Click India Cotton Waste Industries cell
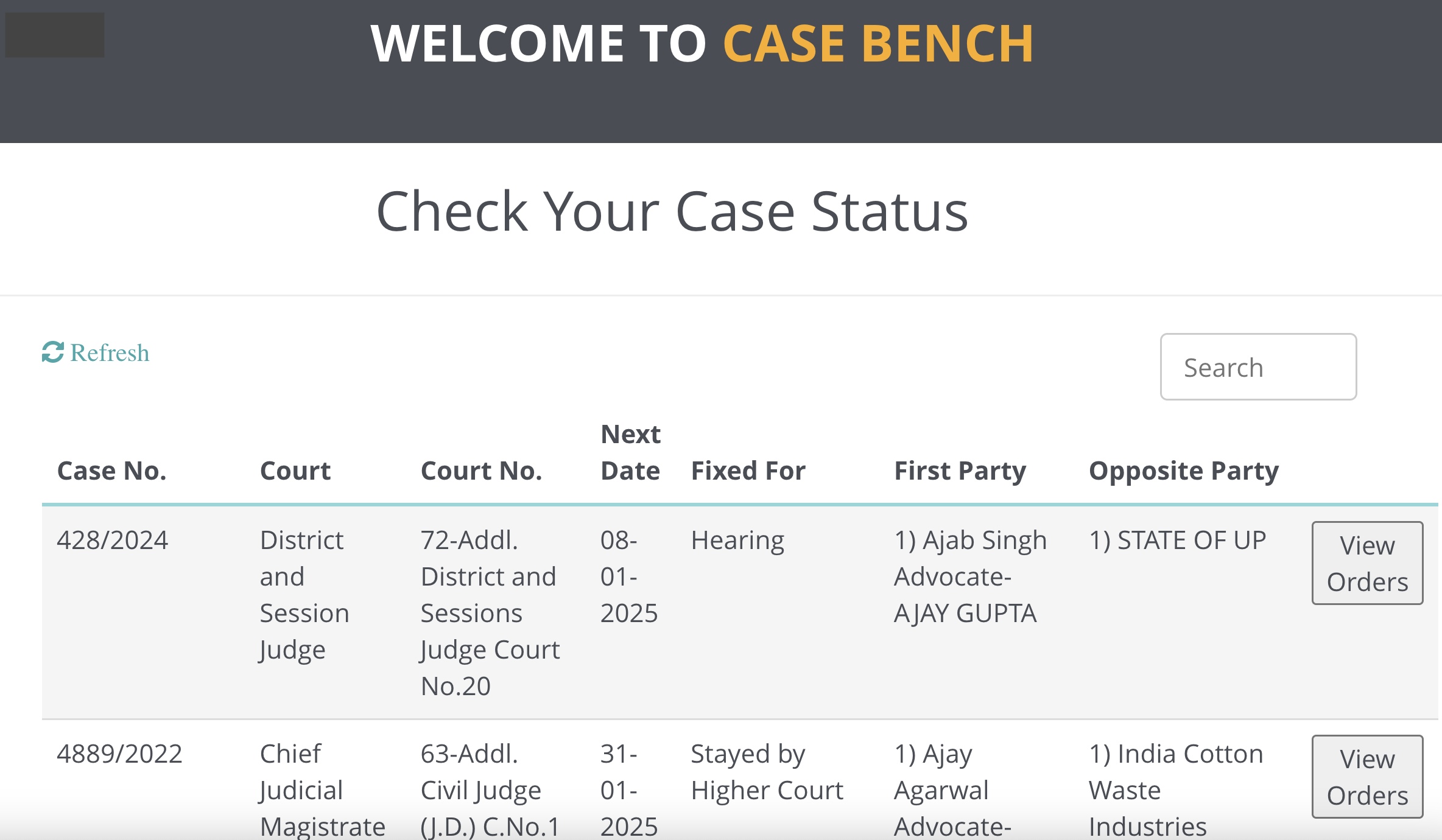The width and height of the screenshot is (1442, 840). [1176, 790]
